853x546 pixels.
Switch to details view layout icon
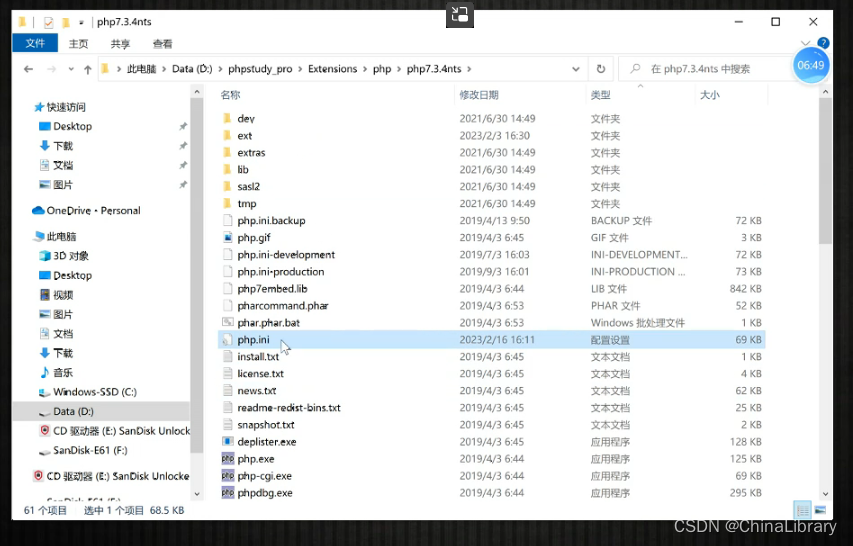click(803, 510)
